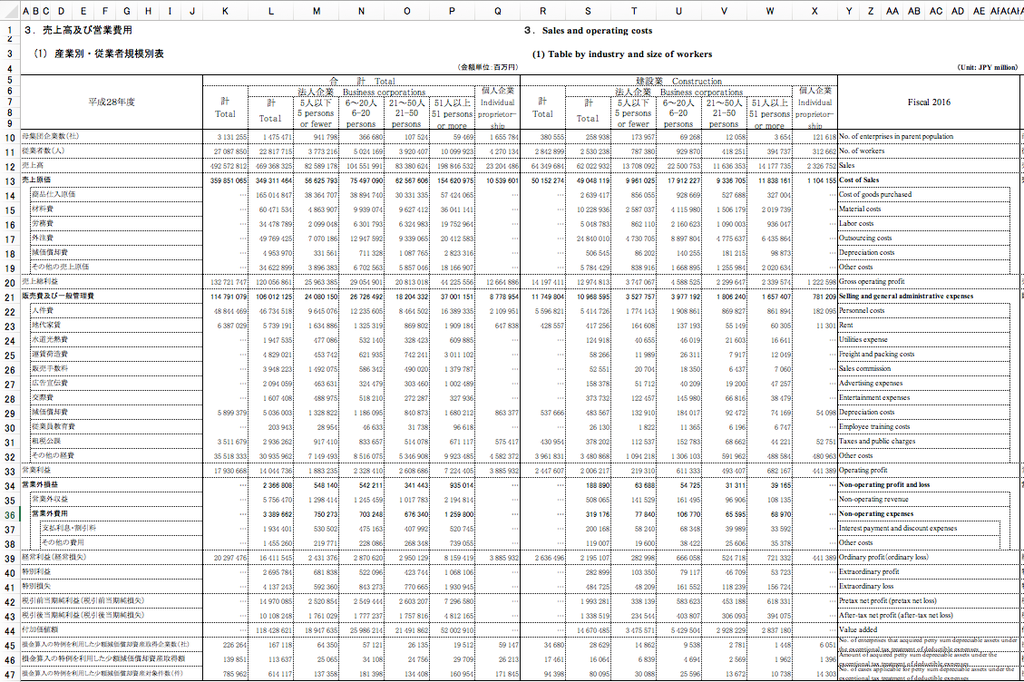The height and width of the screenshot is (682, 1024).
Task: Click the 'No. of workers' label
Action: (861, 151)
